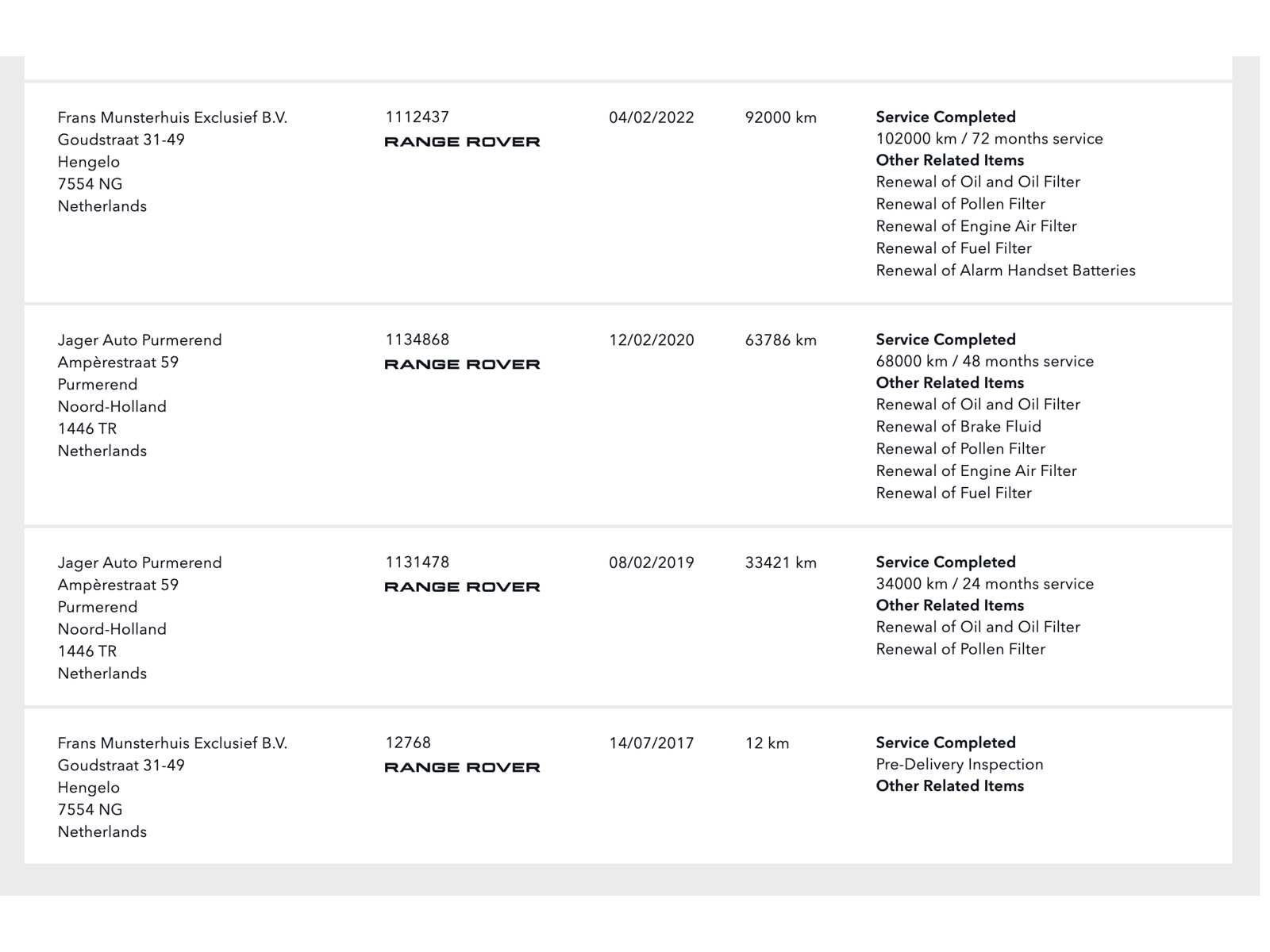Click the Pre-Delivery Inspection entry
This screenshot has height=952, width=1270.
point(960,765)
